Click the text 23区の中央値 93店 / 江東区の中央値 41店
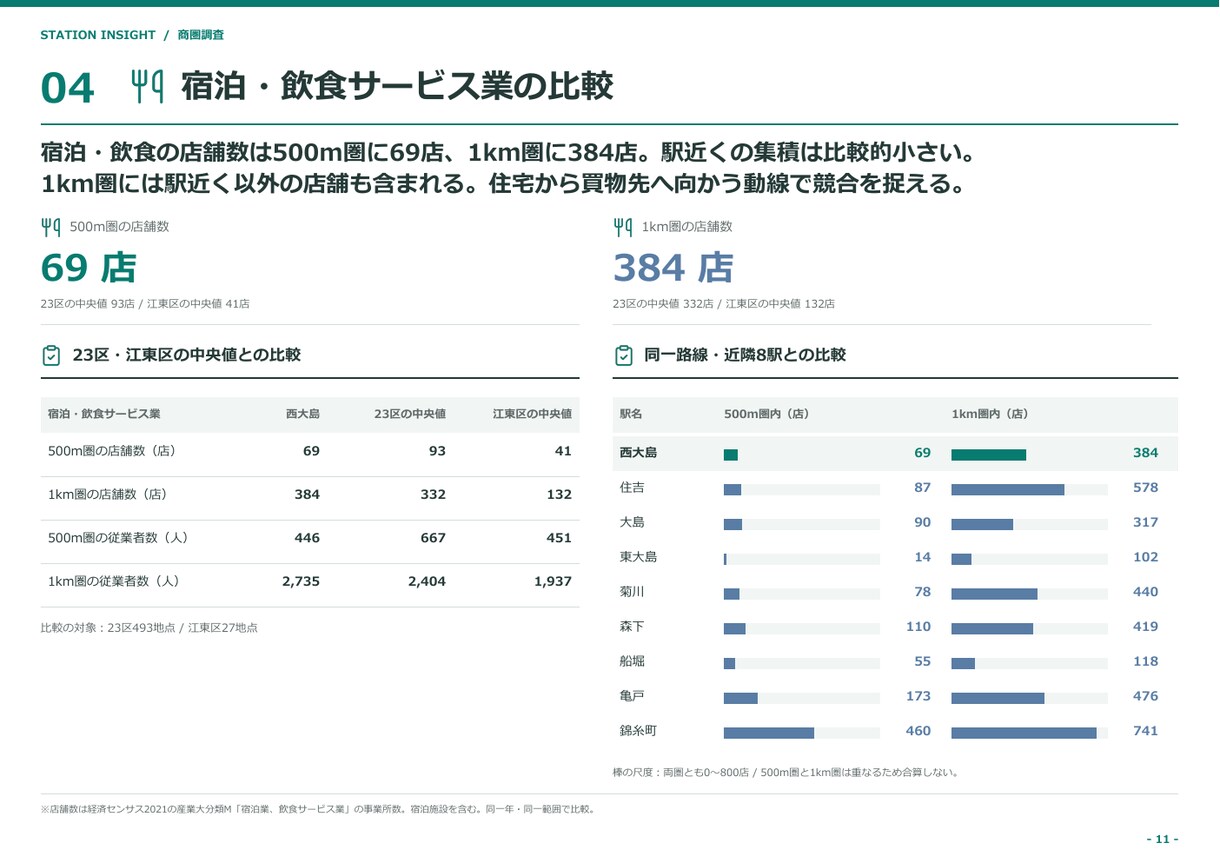This screenshot has height=863, width=1220. 145,304
